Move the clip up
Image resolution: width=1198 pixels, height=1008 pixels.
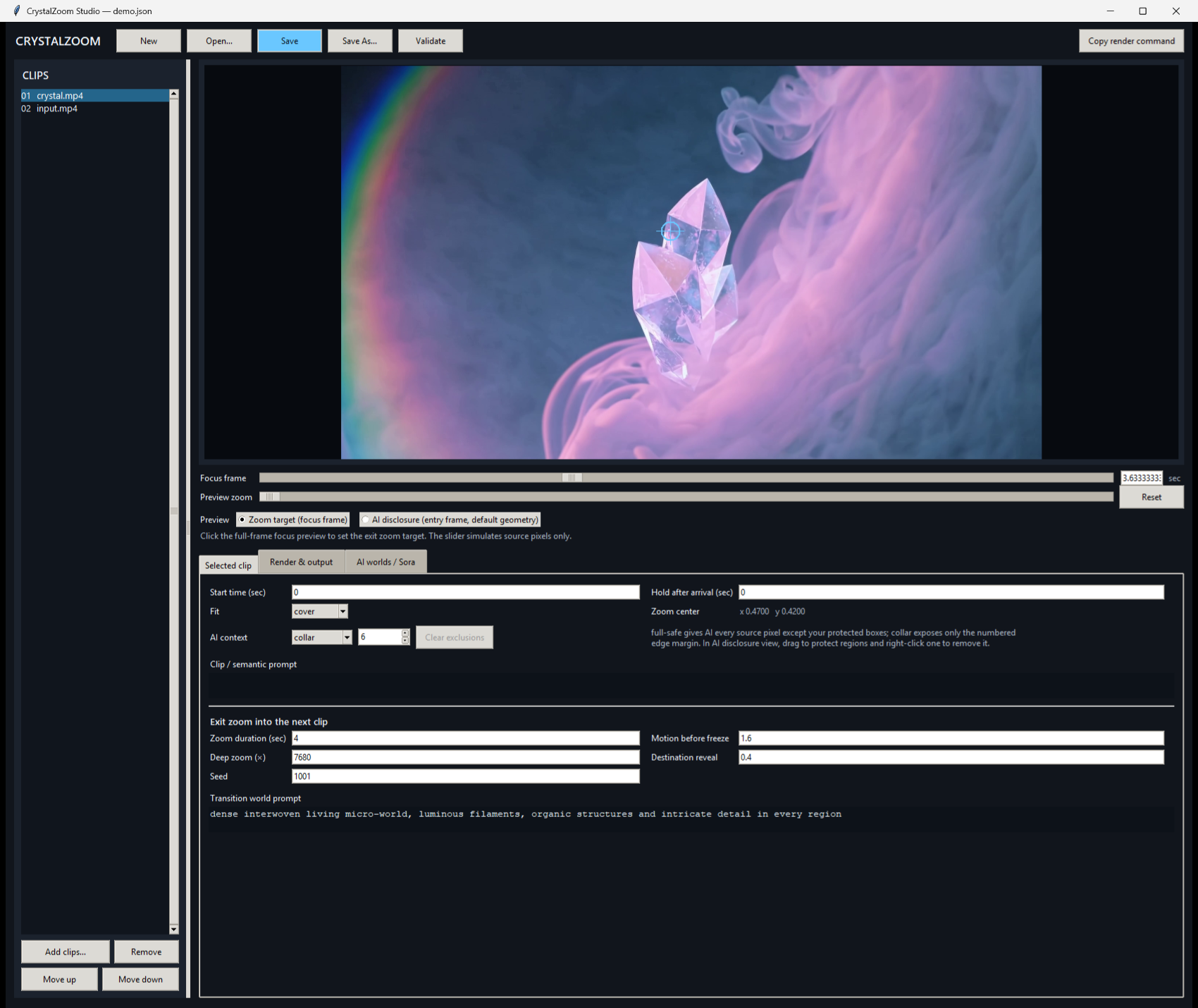click(x=60, y=979)
